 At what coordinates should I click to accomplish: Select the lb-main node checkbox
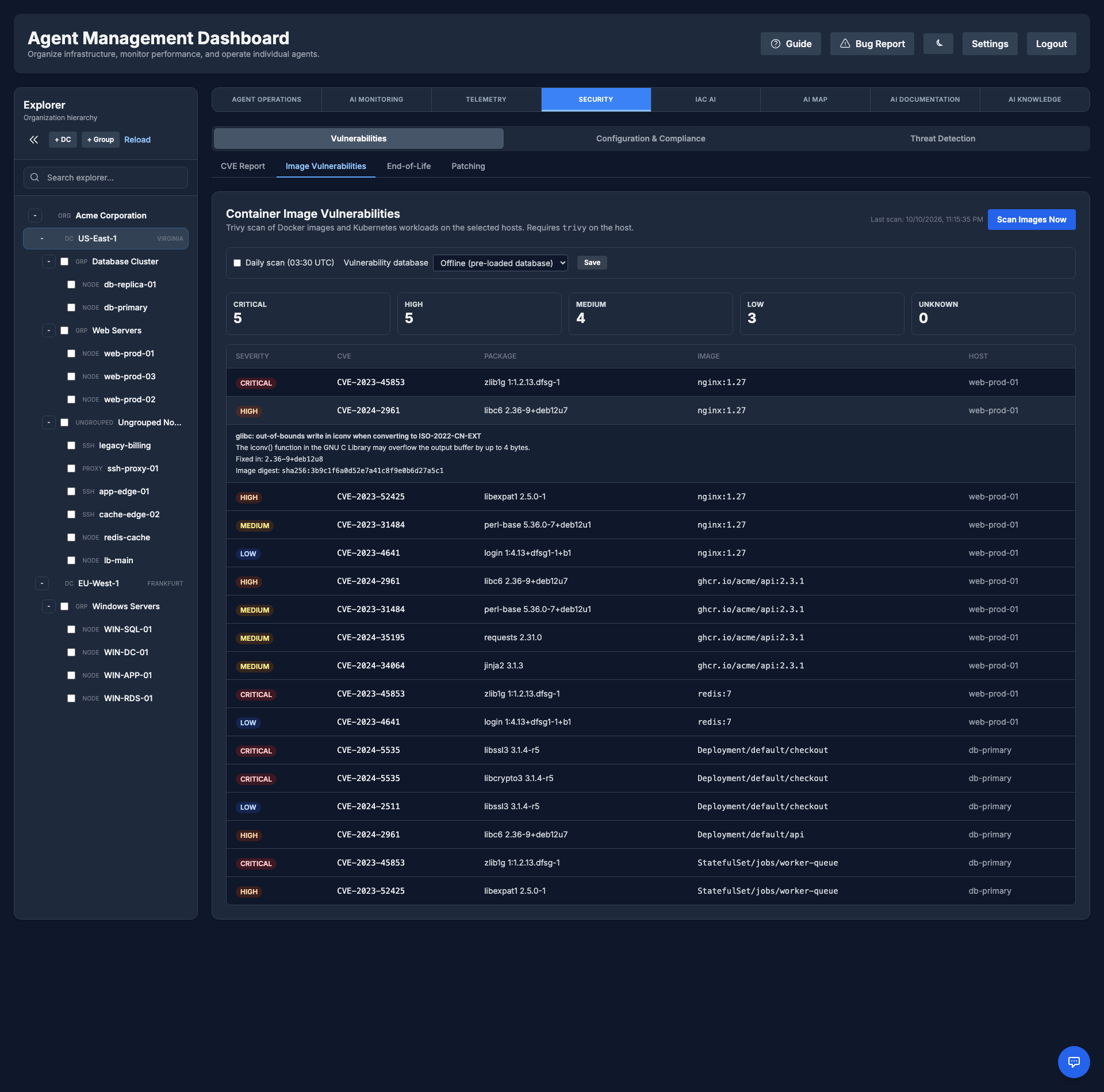click(x=71, y=560)
